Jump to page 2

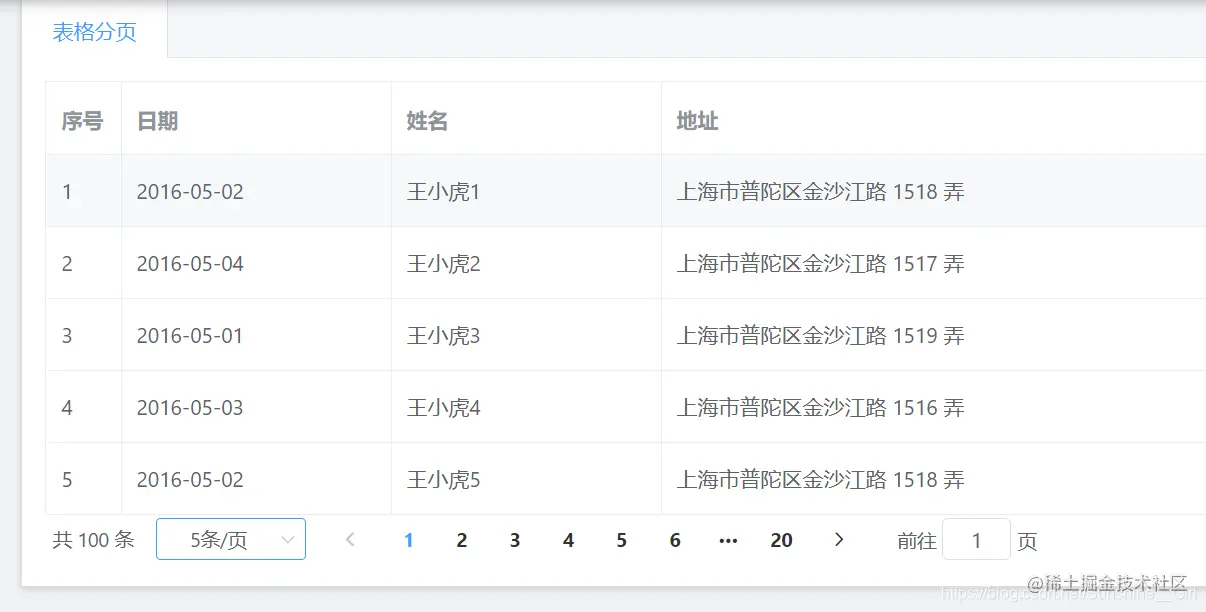pyautogui.click(x=462, y=540)
